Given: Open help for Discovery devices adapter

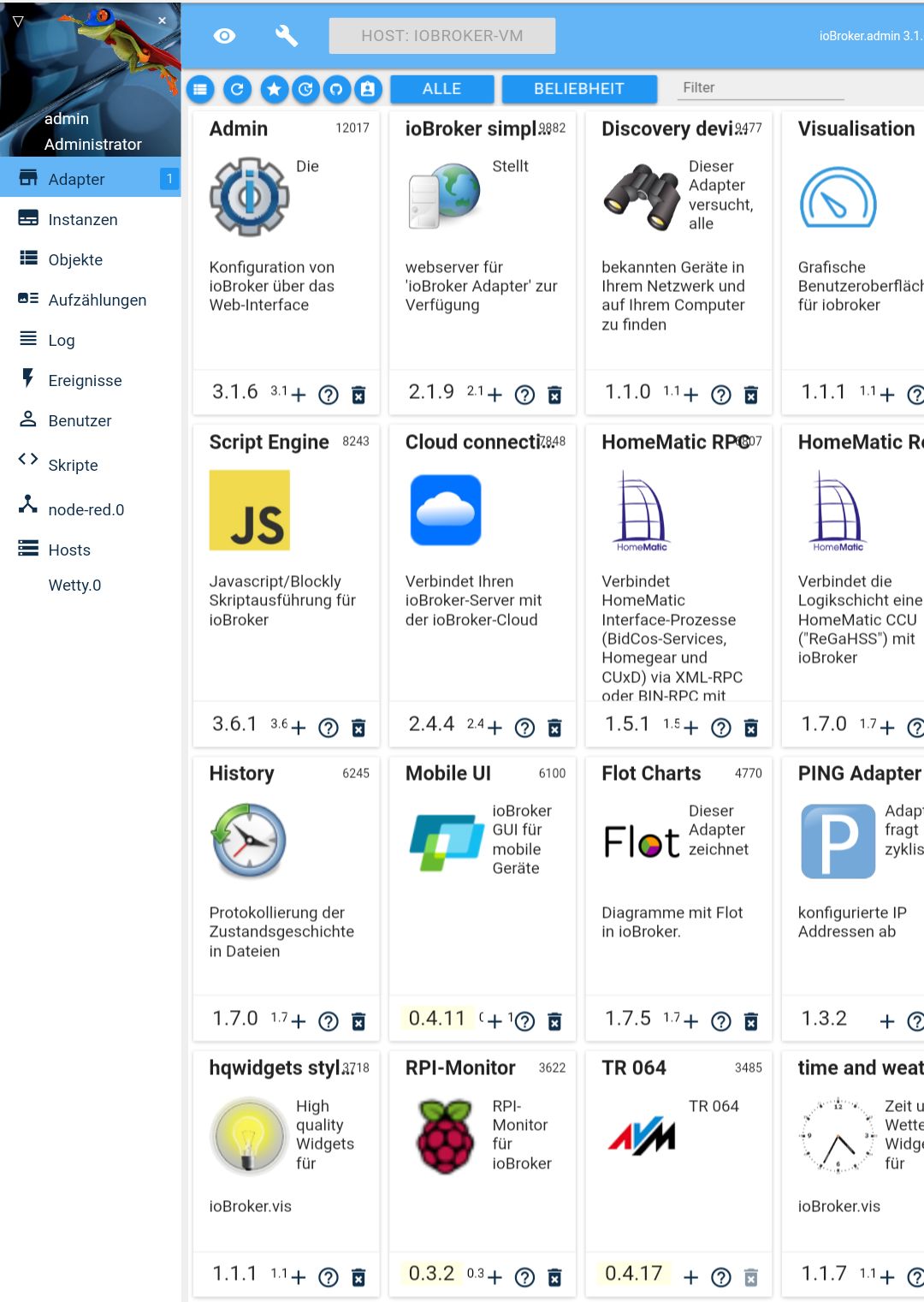Looking at the screenshot, I should [721, 395].
